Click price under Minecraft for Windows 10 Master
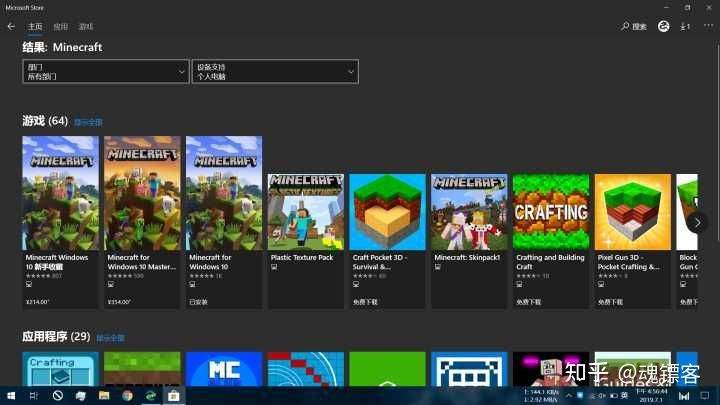Image resolution: width=720 pixels, height=405 pixels. point(119,302)
